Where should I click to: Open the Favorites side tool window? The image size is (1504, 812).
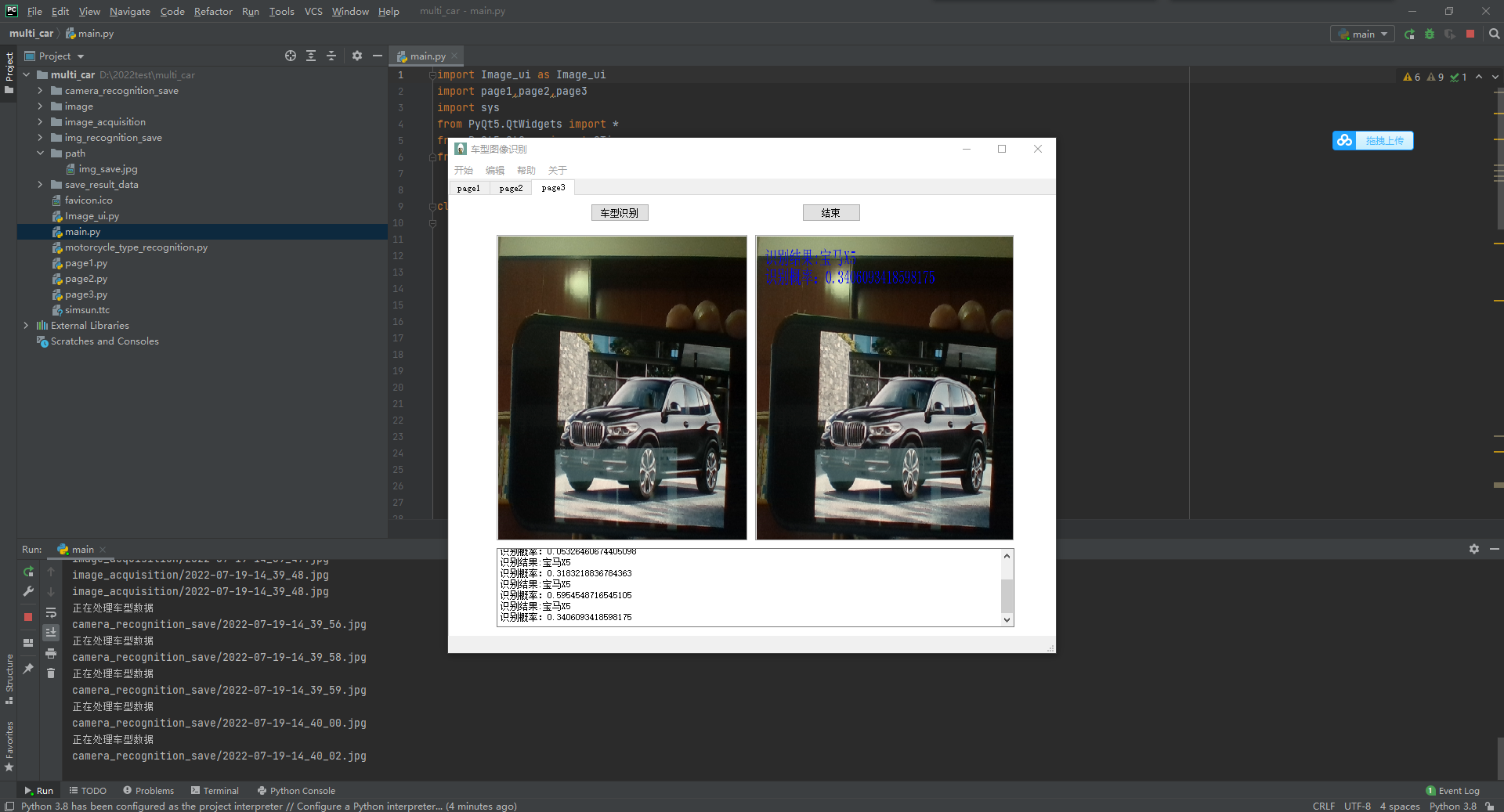pos(9,746)
